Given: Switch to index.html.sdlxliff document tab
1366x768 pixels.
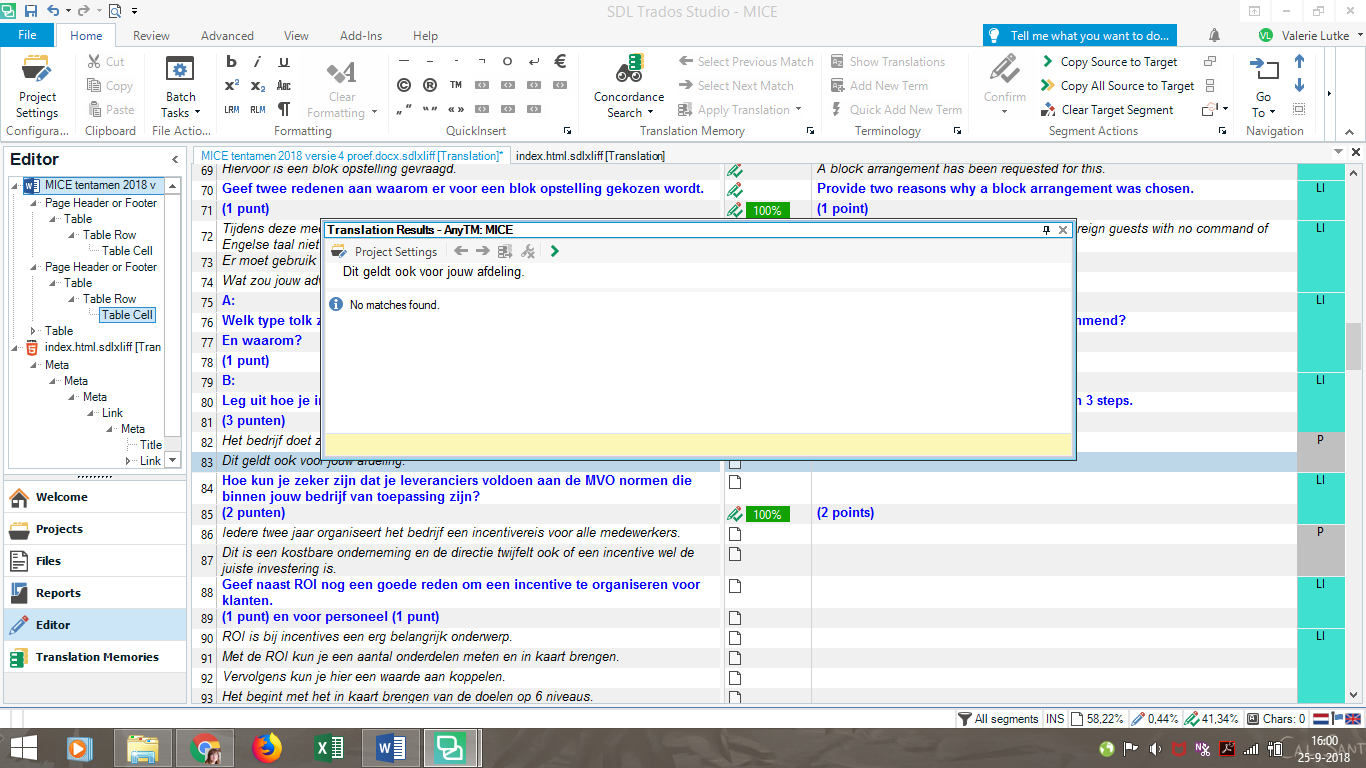Looking at the screenshot, I should pyautogui.click(x=590, y=156).
